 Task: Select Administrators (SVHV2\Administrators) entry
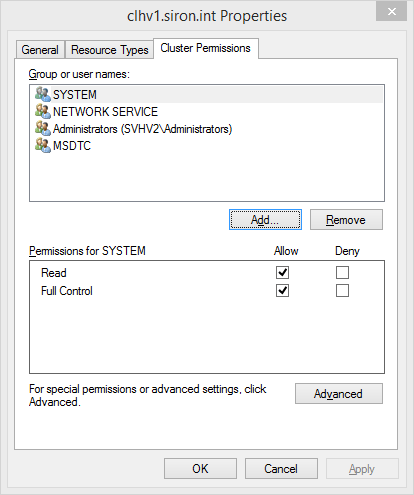207,129
